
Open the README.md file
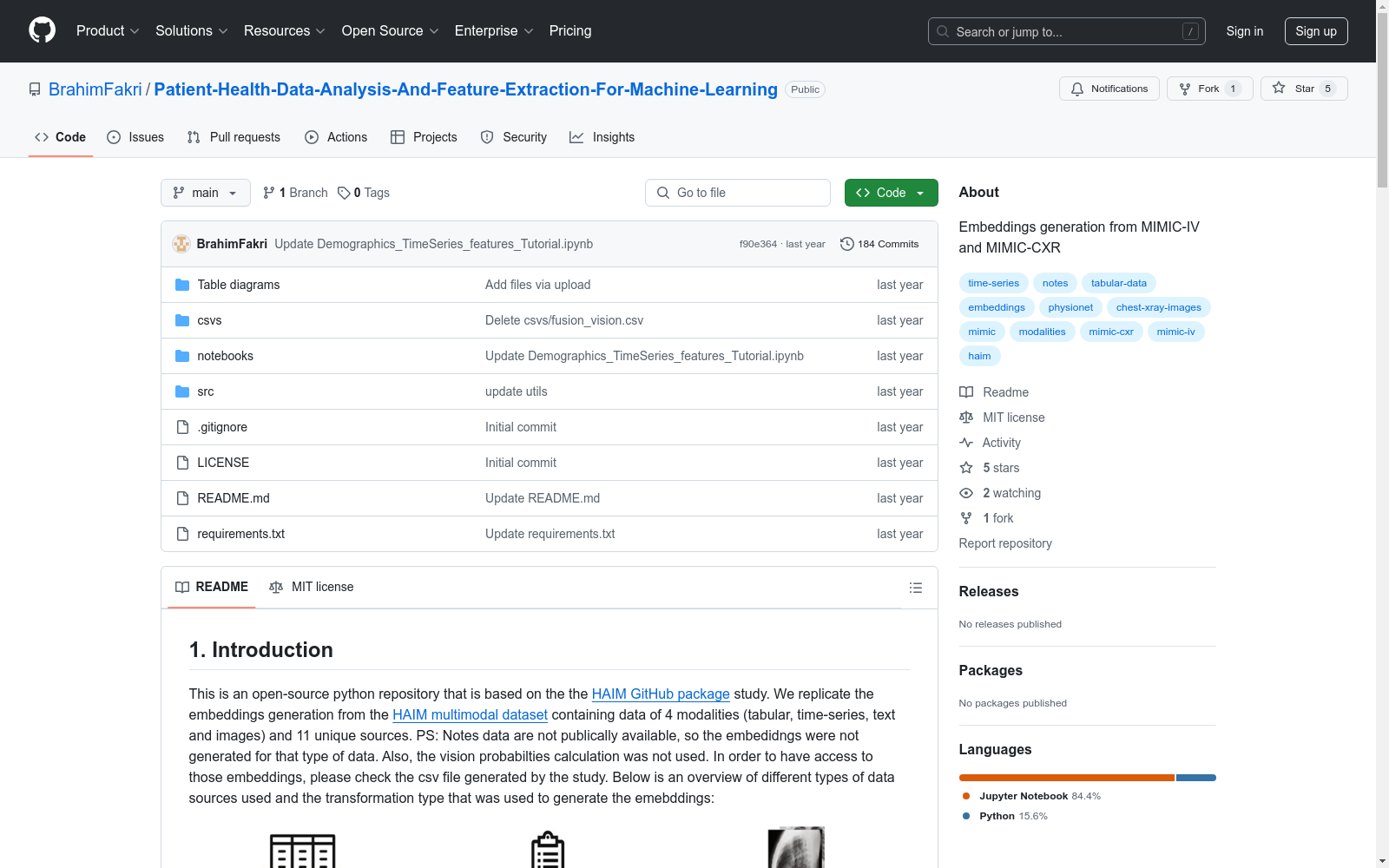coord(234,498)
